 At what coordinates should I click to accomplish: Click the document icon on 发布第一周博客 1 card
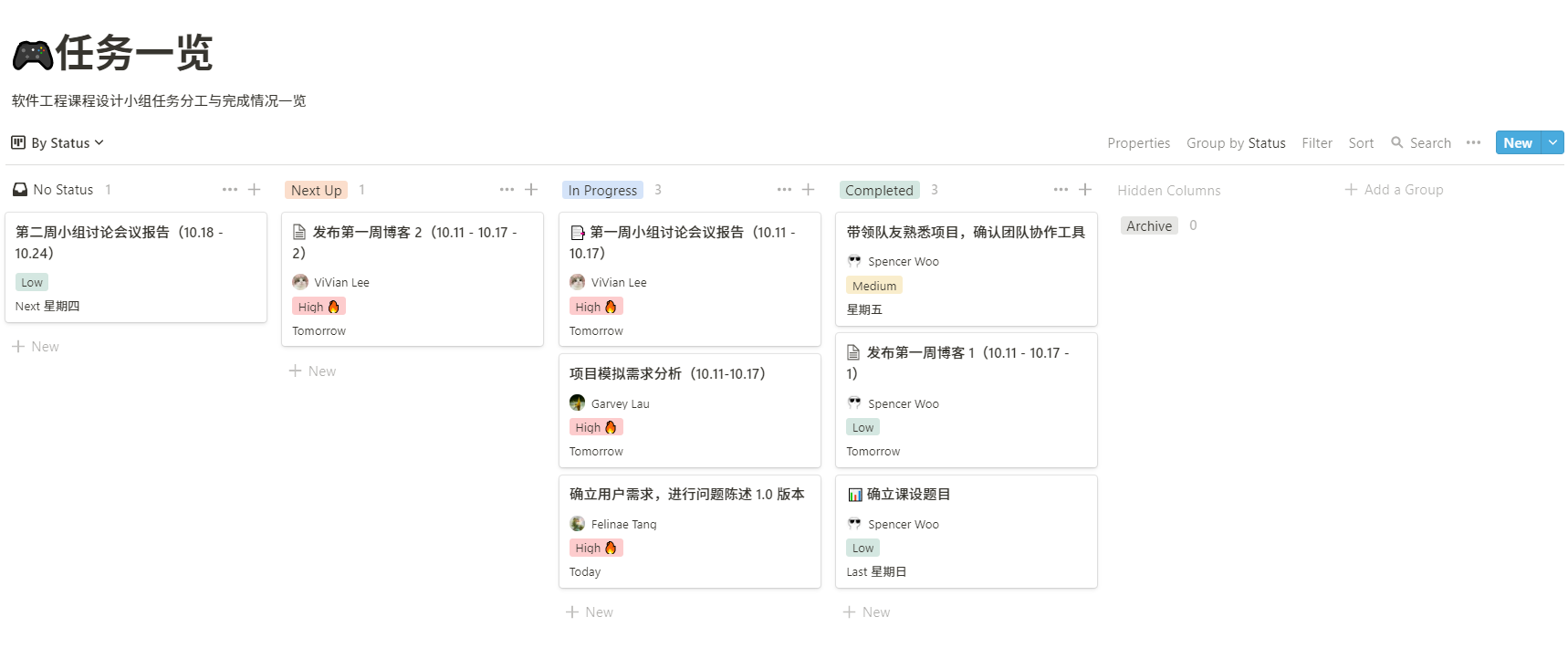(854, 352)
